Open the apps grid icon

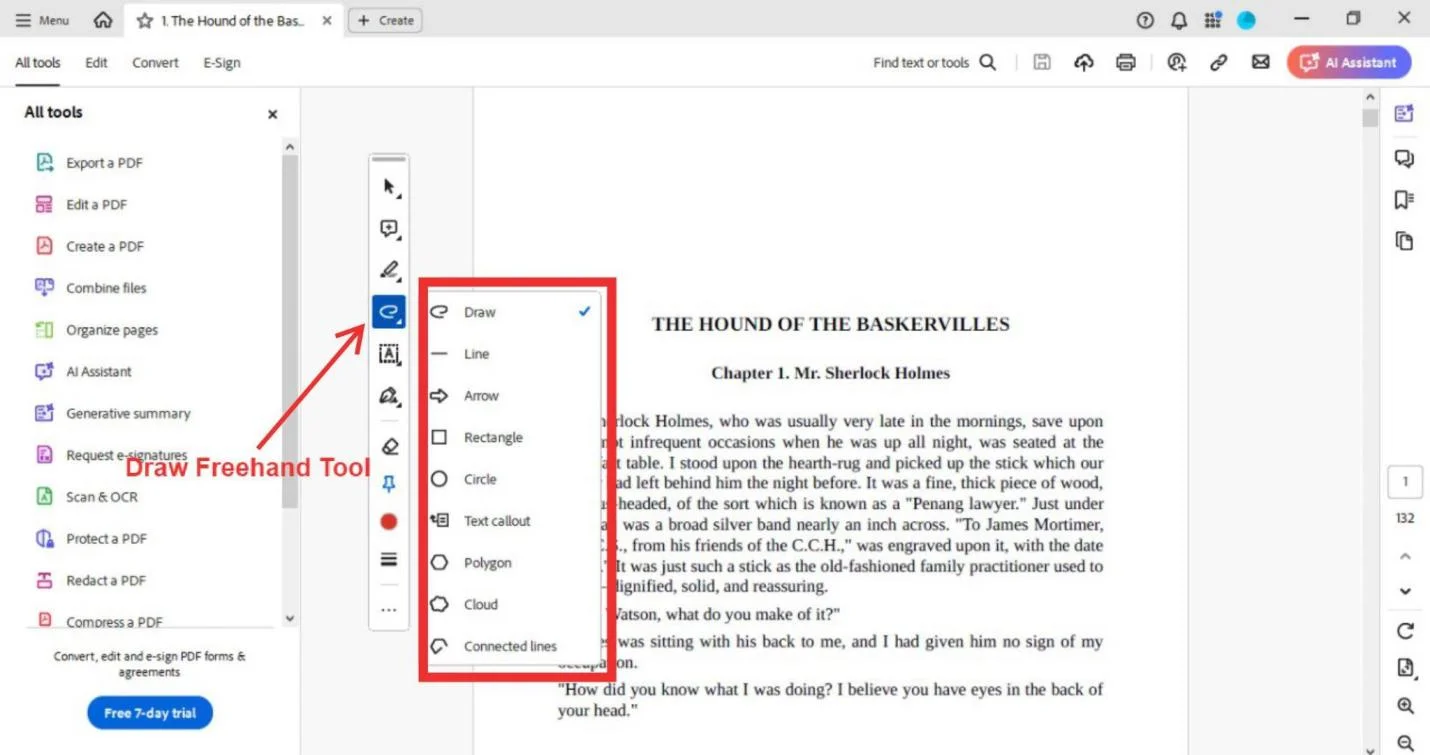(1213, 20)
